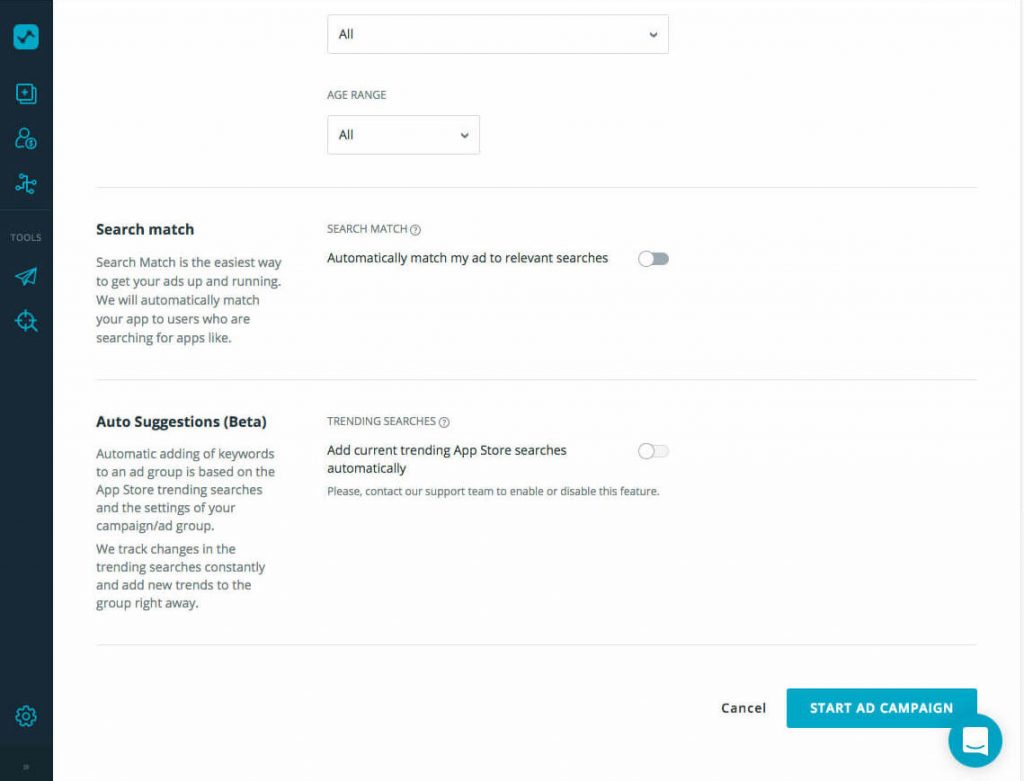Image resolution: width=1024 pixels, height=781 pixels.
Task: Click Trending Searches help icon
Action: (444, 422)
